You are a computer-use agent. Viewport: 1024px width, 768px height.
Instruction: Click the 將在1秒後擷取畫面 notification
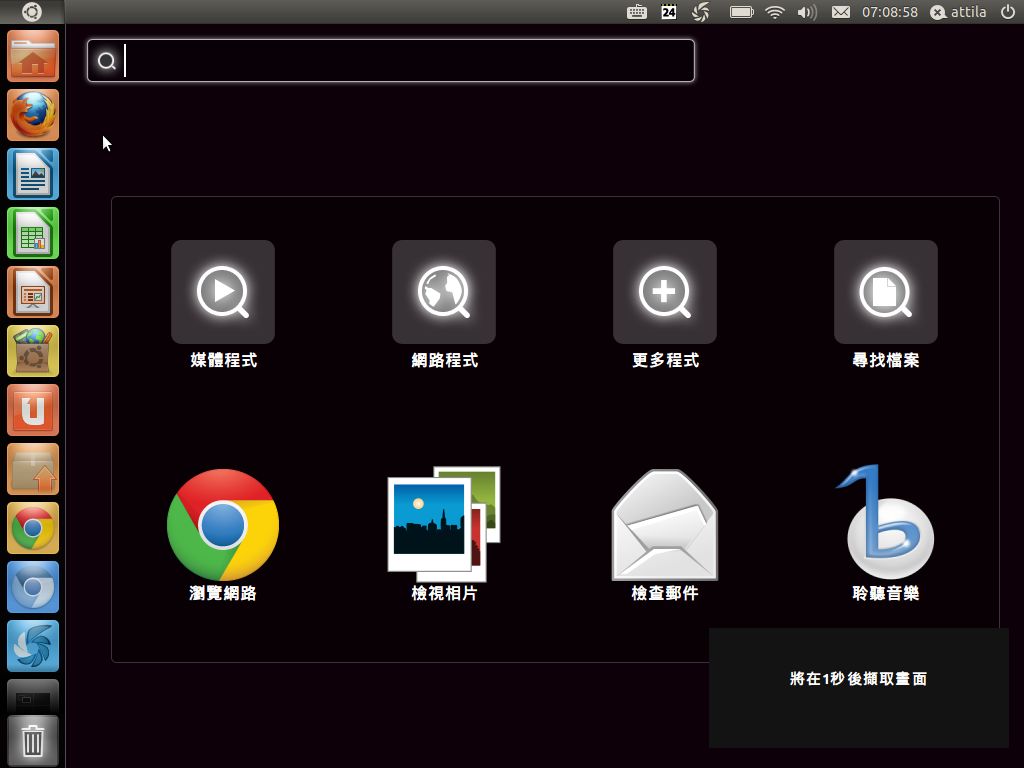[x=859, y=688]
